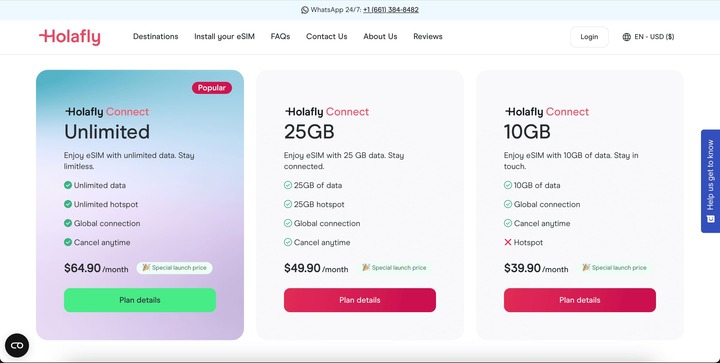This screenshot has height=363, width=720.
Task: Open the Help us get to know side tab
Action: (710, 181)
